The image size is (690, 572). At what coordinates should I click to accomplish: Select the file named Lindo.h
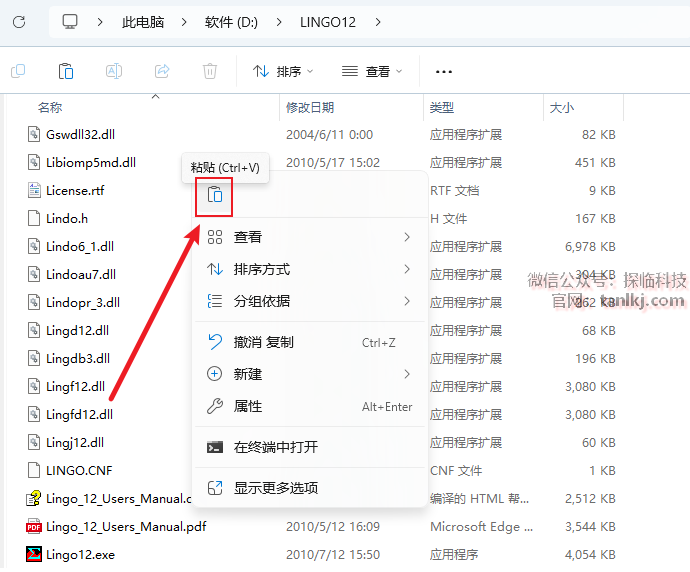[x=67, y=219]
